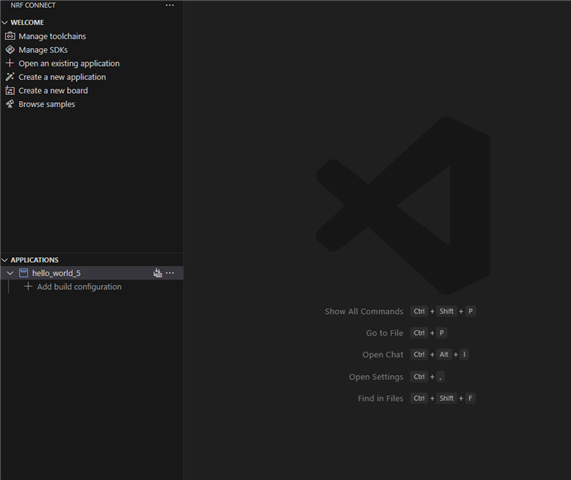Open Browse samples
This screenshot has height=480, width=571.
click(47, 104)
